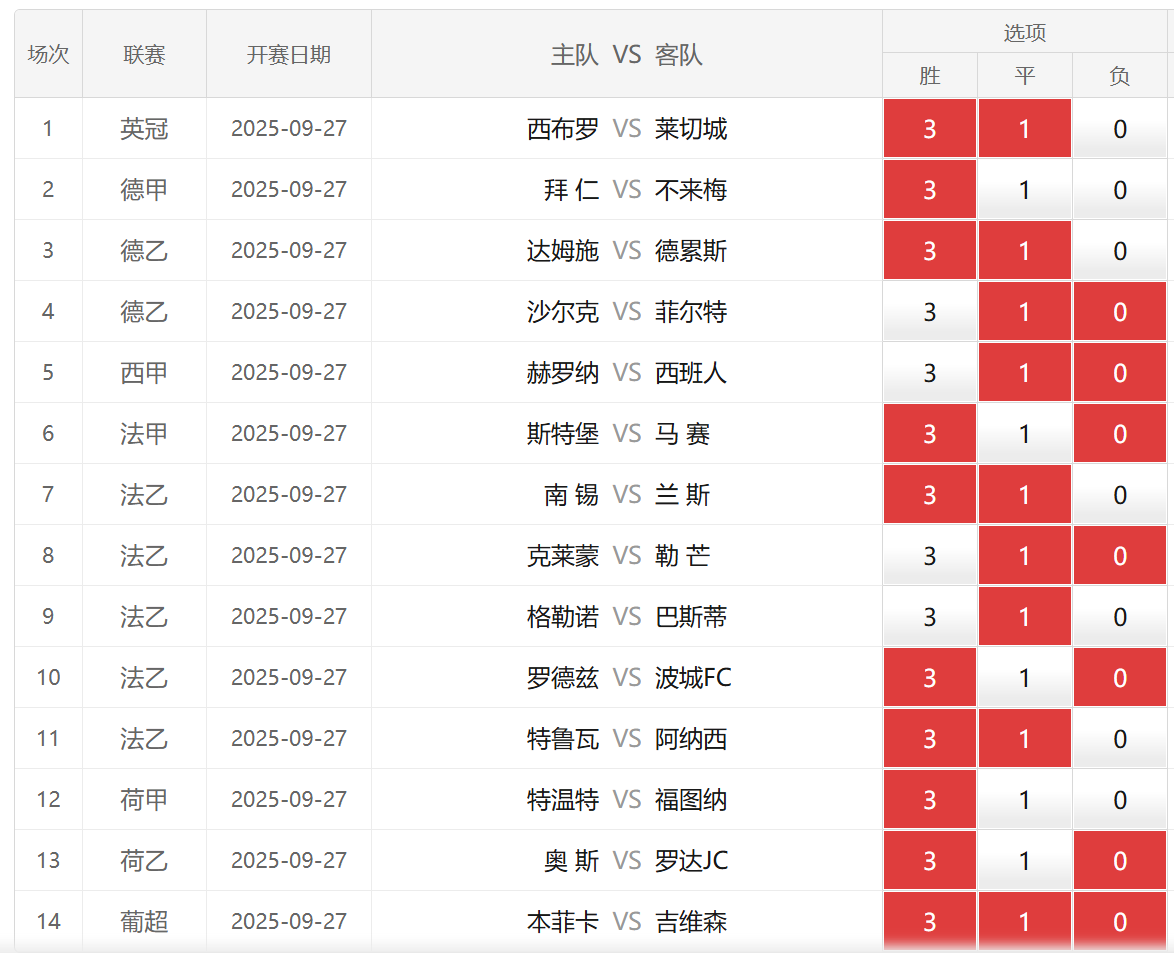Viewport: 1174px width, 956px height.
Task: Select win option 3 for 格勒诺 vs 巴斯蒂
Action: (929, 617)
